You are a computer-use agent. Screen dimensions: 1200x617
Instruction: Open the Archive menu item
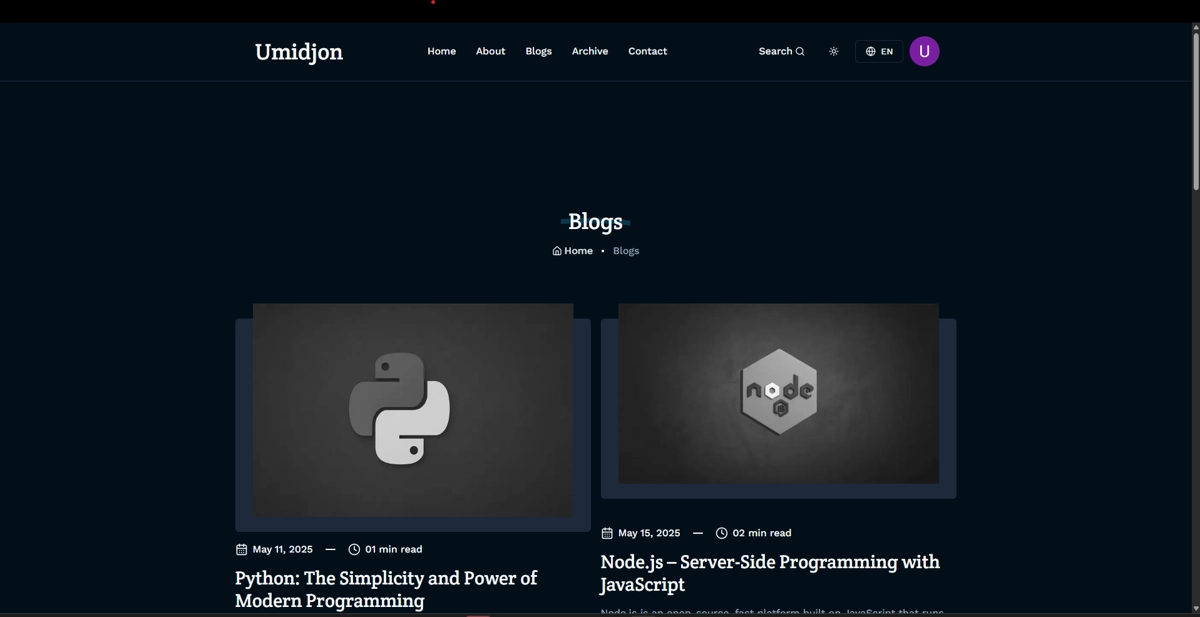589,51
